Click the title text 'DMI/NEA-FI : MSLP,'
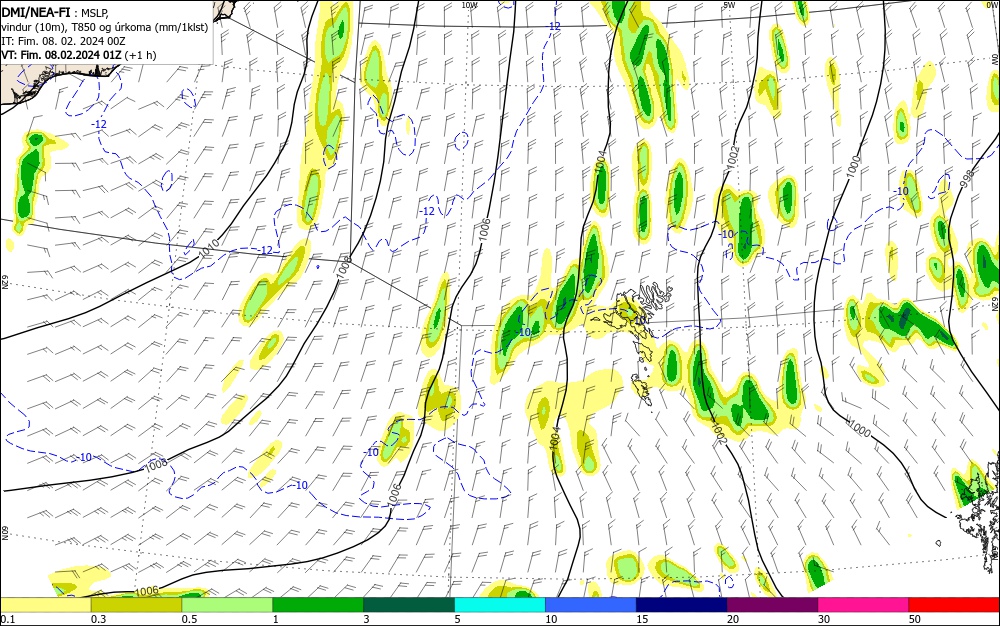 point(55,13)
